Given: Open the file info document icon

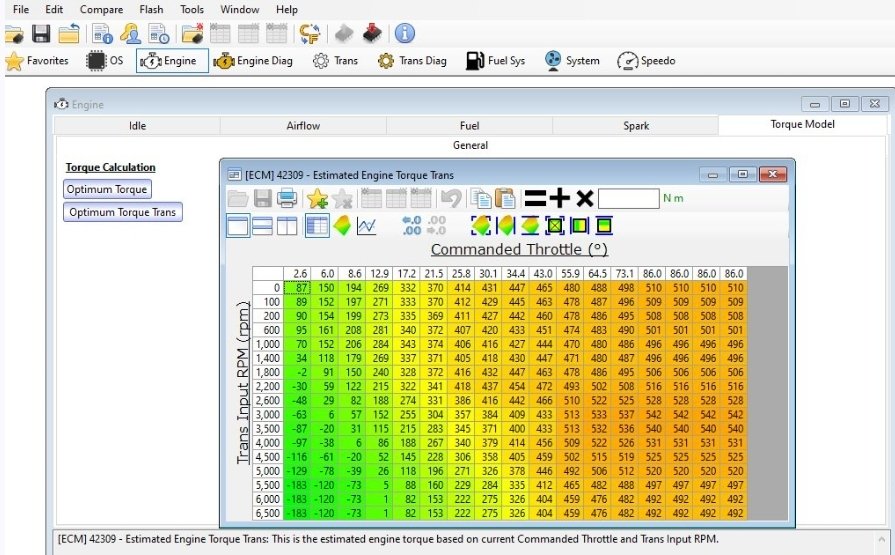Looking at the screenshot, I should pos(103,34).
